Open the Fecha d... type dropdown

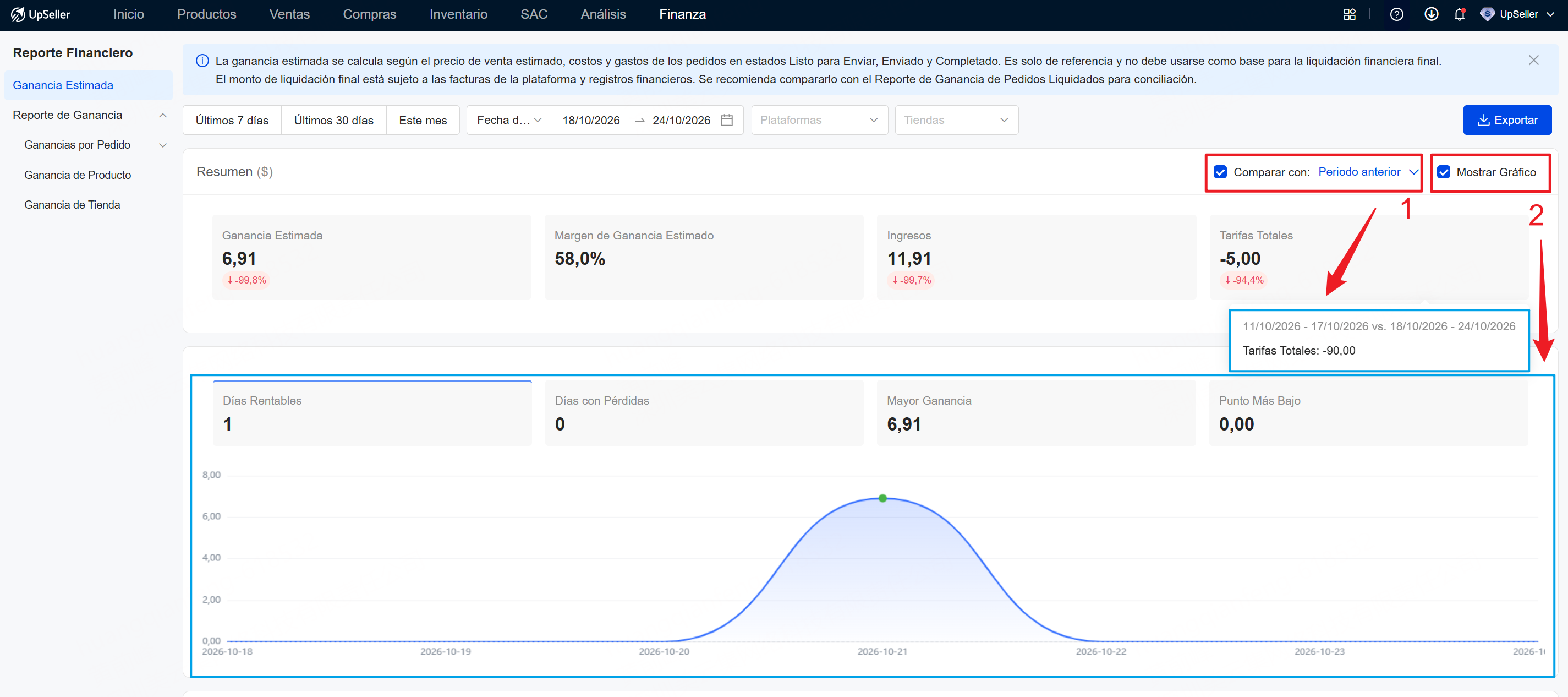click(x=509, y=120)
